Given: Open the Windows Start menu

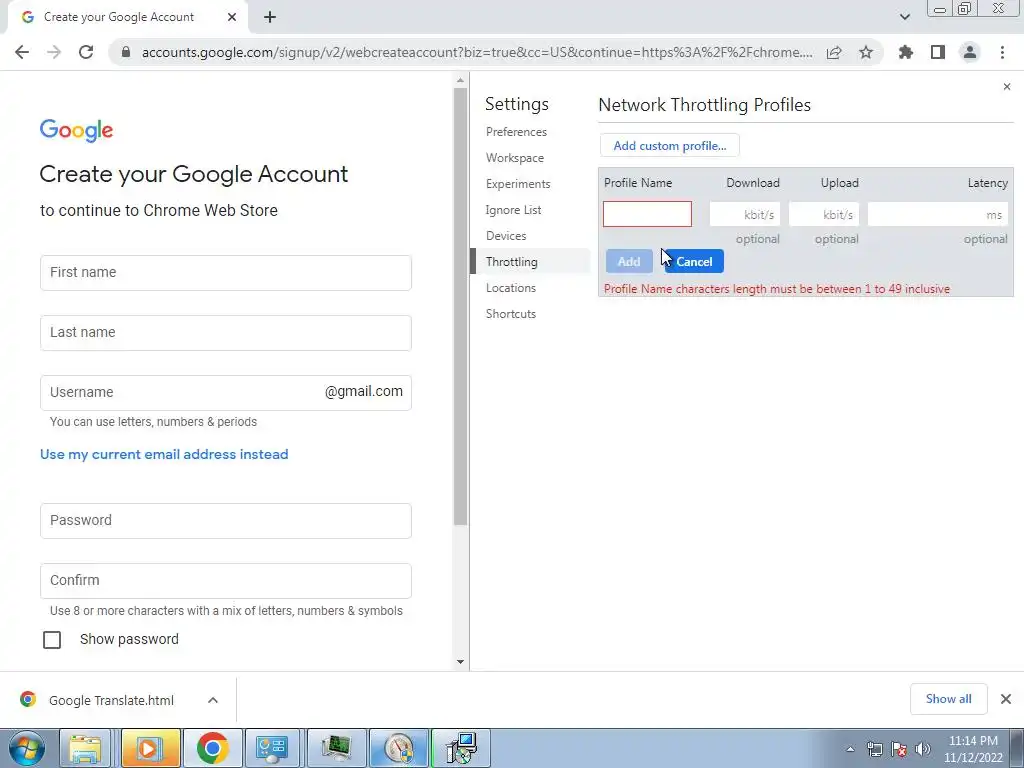Looking at the screenshot, I should 27,748.
